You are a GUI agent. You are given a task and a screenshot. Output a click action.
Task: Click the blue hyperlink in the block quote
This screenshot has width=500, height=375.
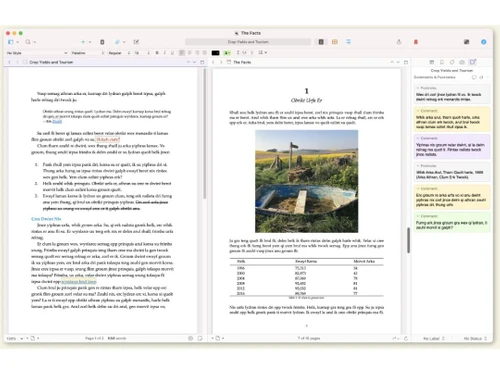57,122
